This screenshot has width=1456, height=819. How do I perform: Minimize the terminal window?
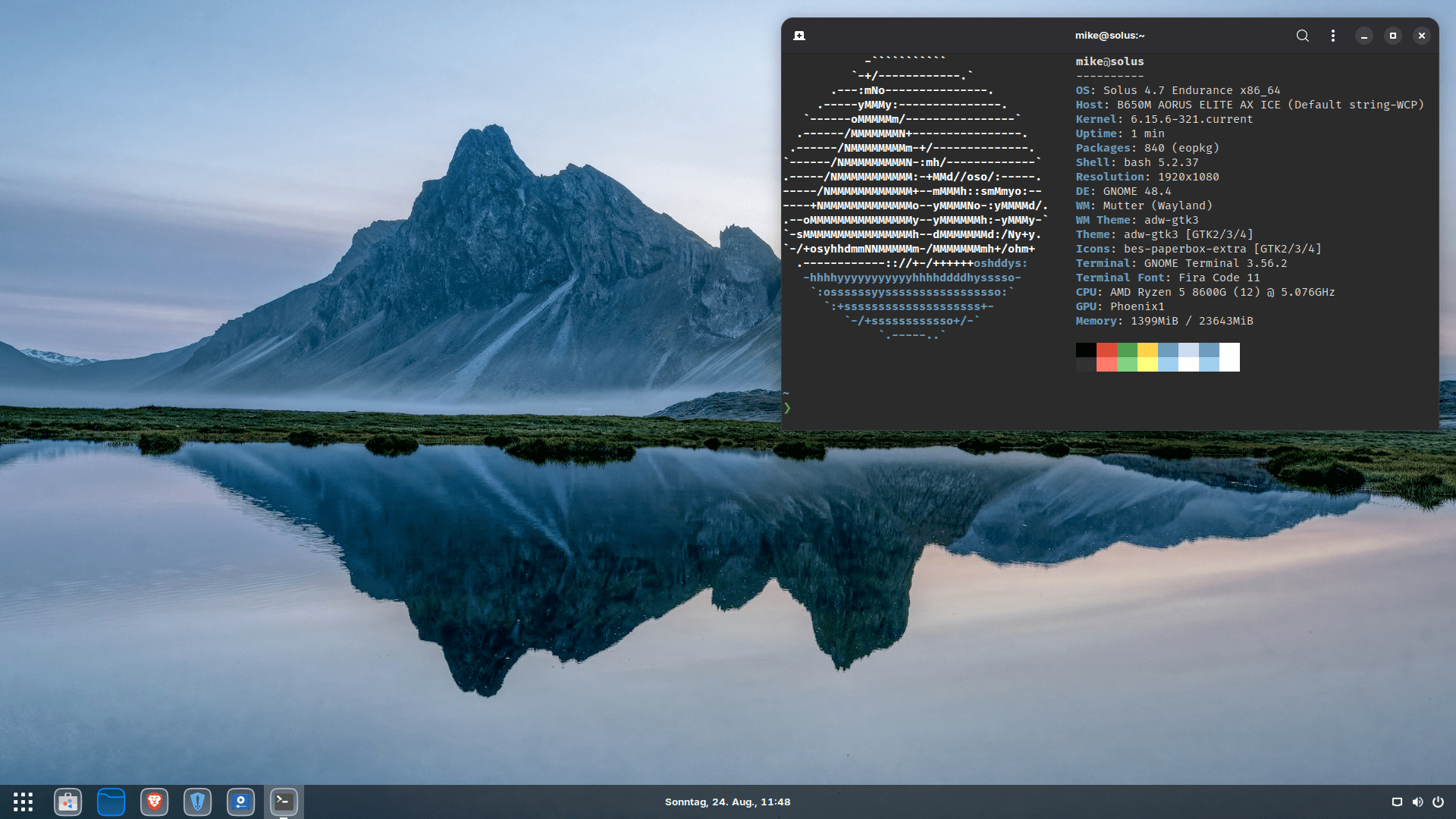(1363, 36)
